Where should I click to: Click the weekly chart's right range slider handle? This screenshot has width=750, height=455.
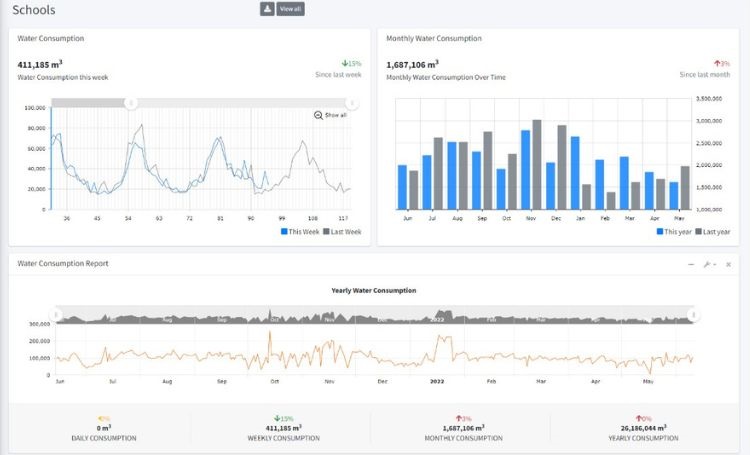[352, 103]
